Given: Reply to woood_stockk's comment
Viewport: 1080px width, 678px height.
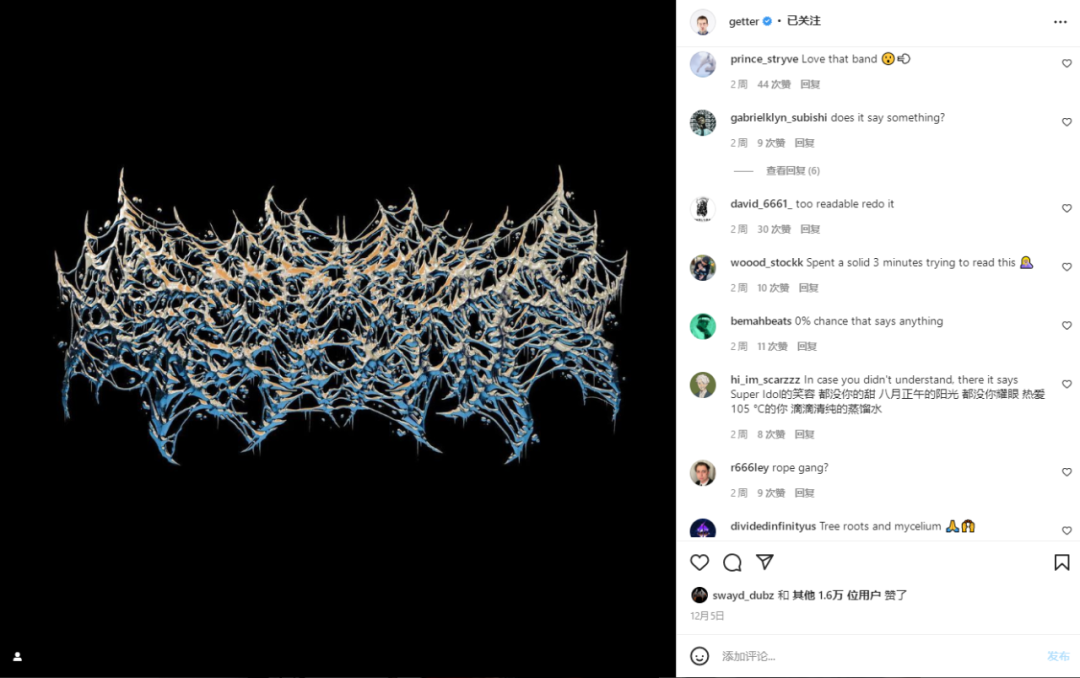Looking at the screenshot, I should coord(808,287).
